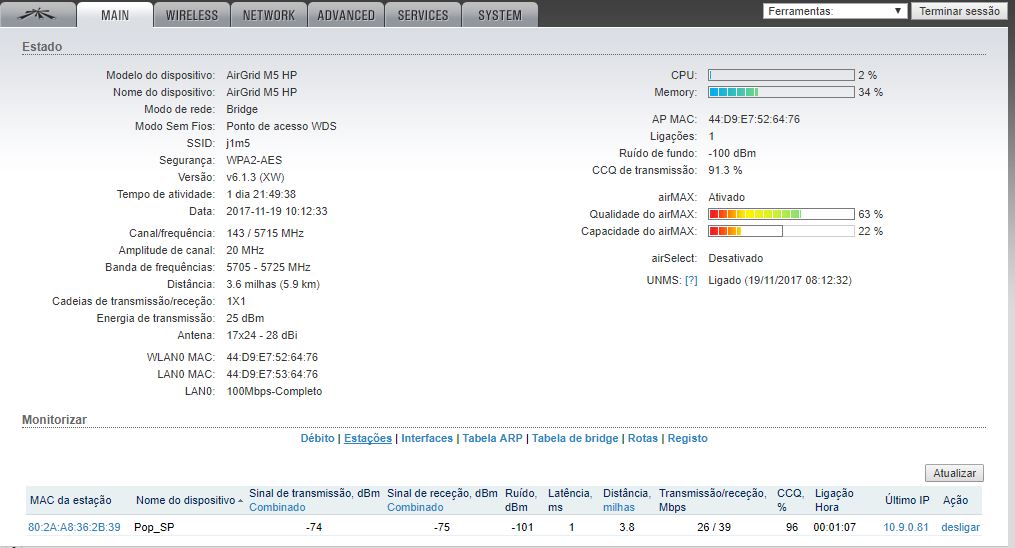
Task: Switch to the SYSTEM tab
Action: click(x=500, y=15)
